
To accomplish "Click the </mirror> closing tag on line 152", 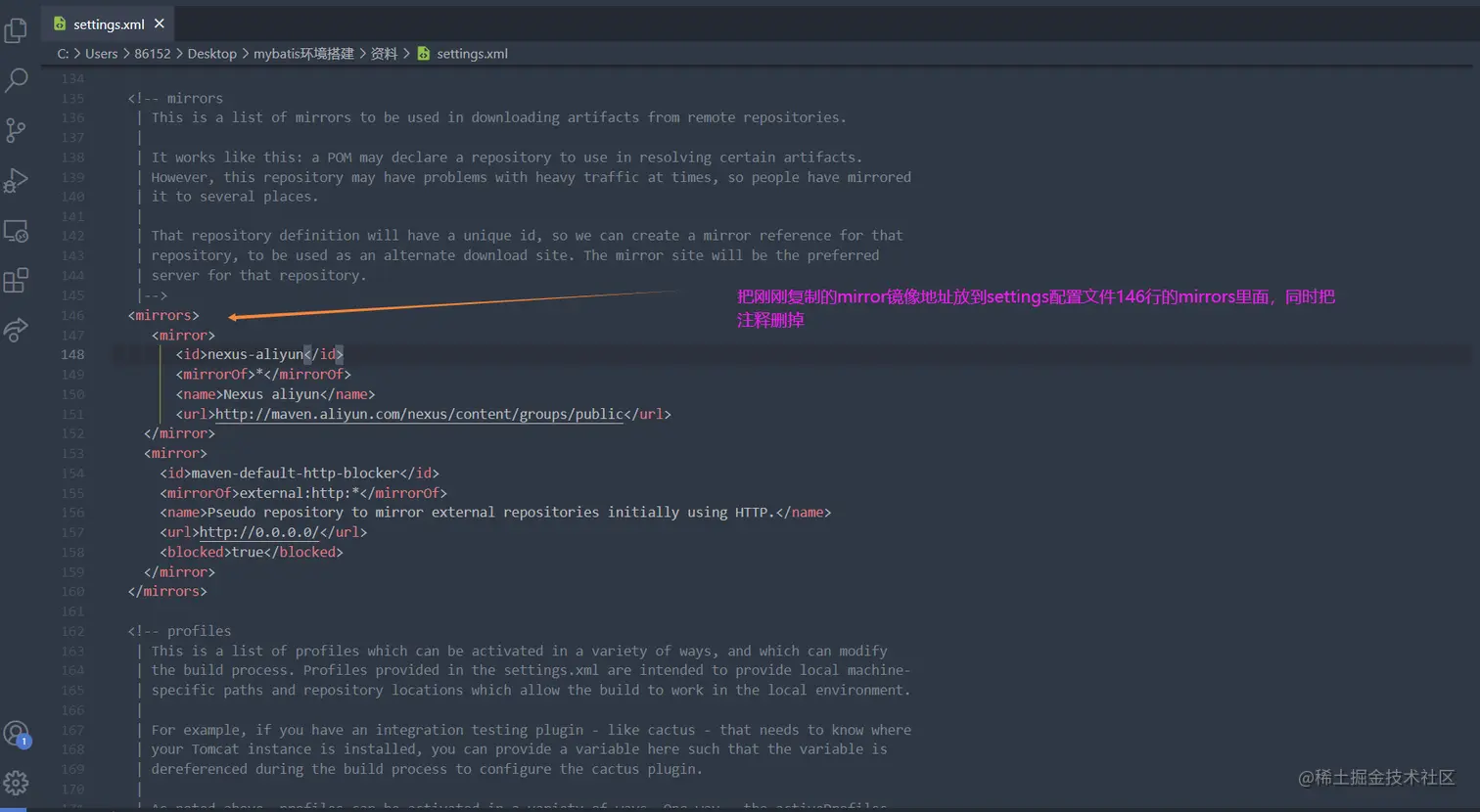I will pos(179,433).
